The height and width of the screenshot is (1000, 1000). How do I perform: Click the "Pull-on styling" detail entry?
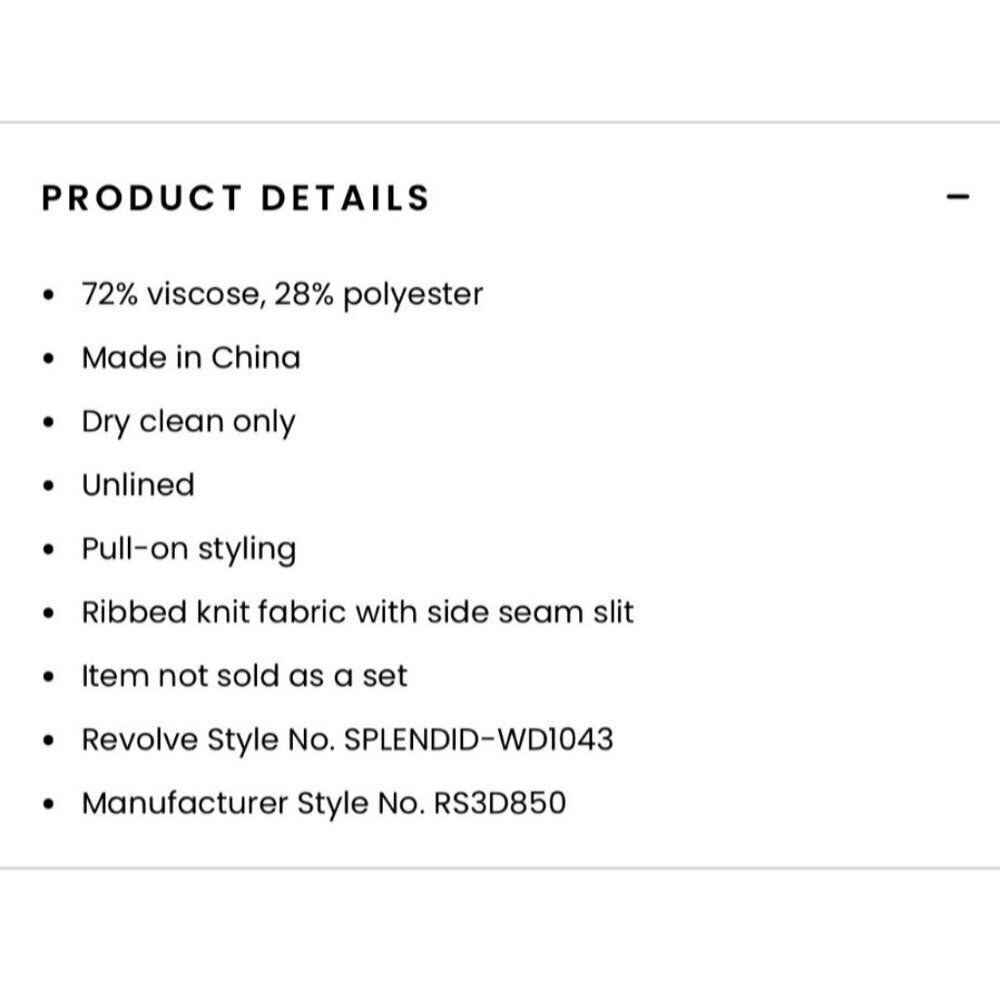tap(189, 549)
